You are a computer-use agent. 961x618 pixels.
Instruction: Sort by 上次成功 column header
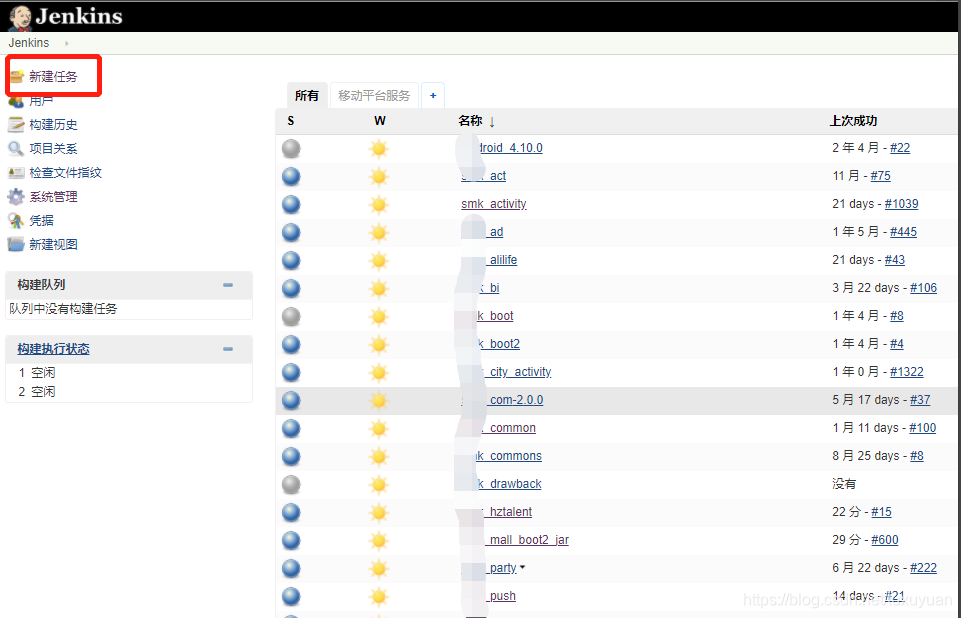853,121
